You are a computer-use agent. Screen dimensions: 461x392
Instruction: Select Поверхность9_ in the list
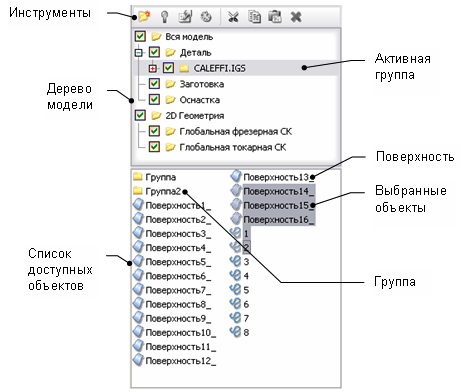tap(178, 318)
